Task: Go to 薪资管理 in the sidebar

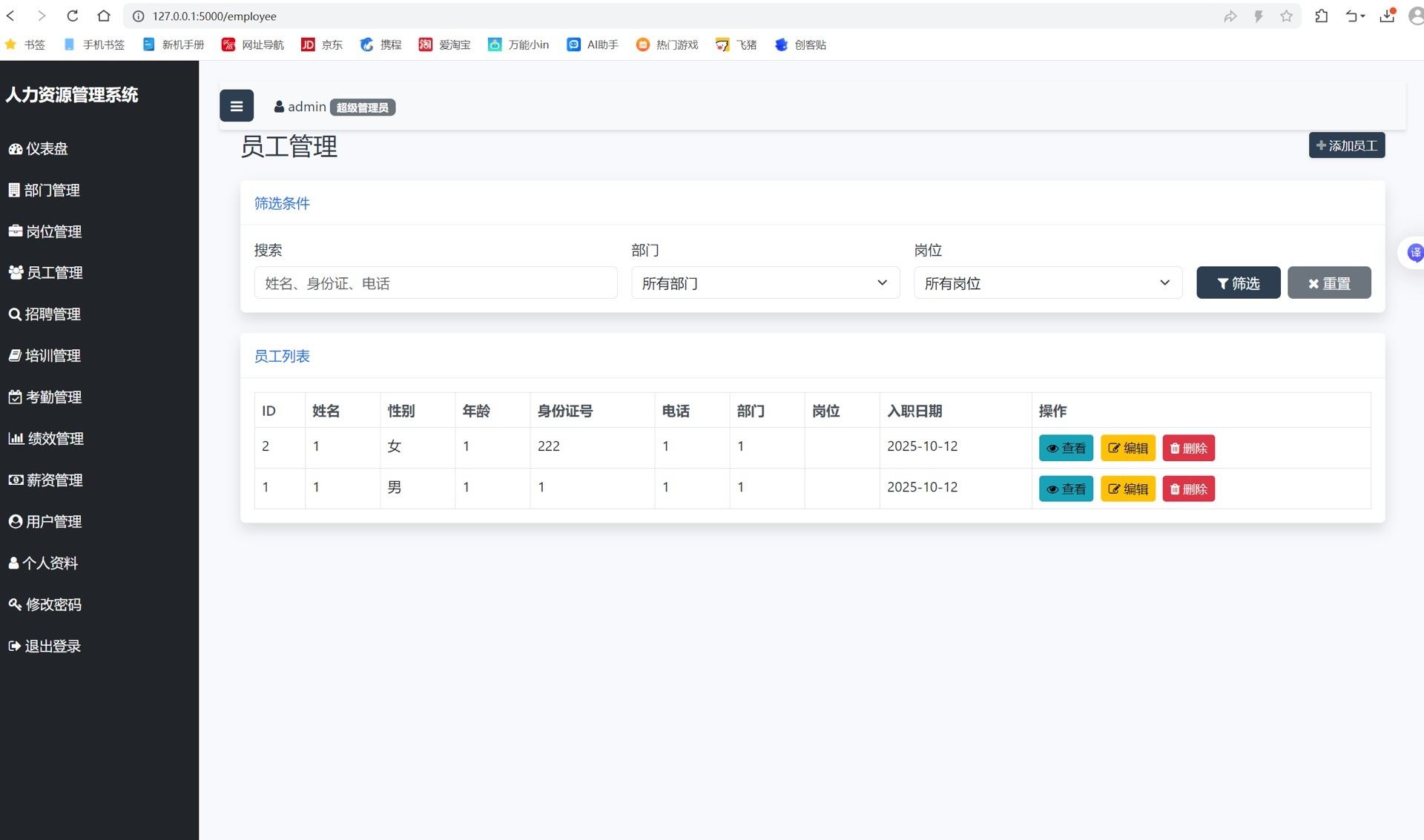Action: pos(53,480)
